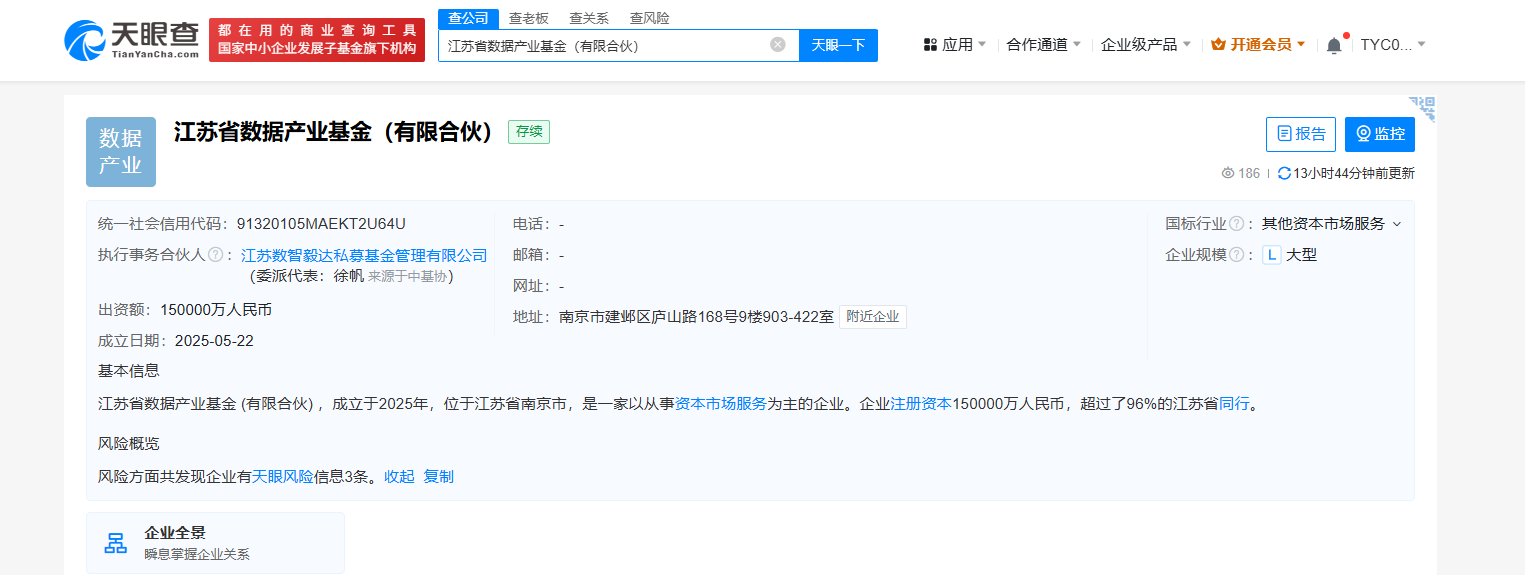The image size is (1525, 575).
Task: Click the 风险概览 heading
Action: (128, 443)
